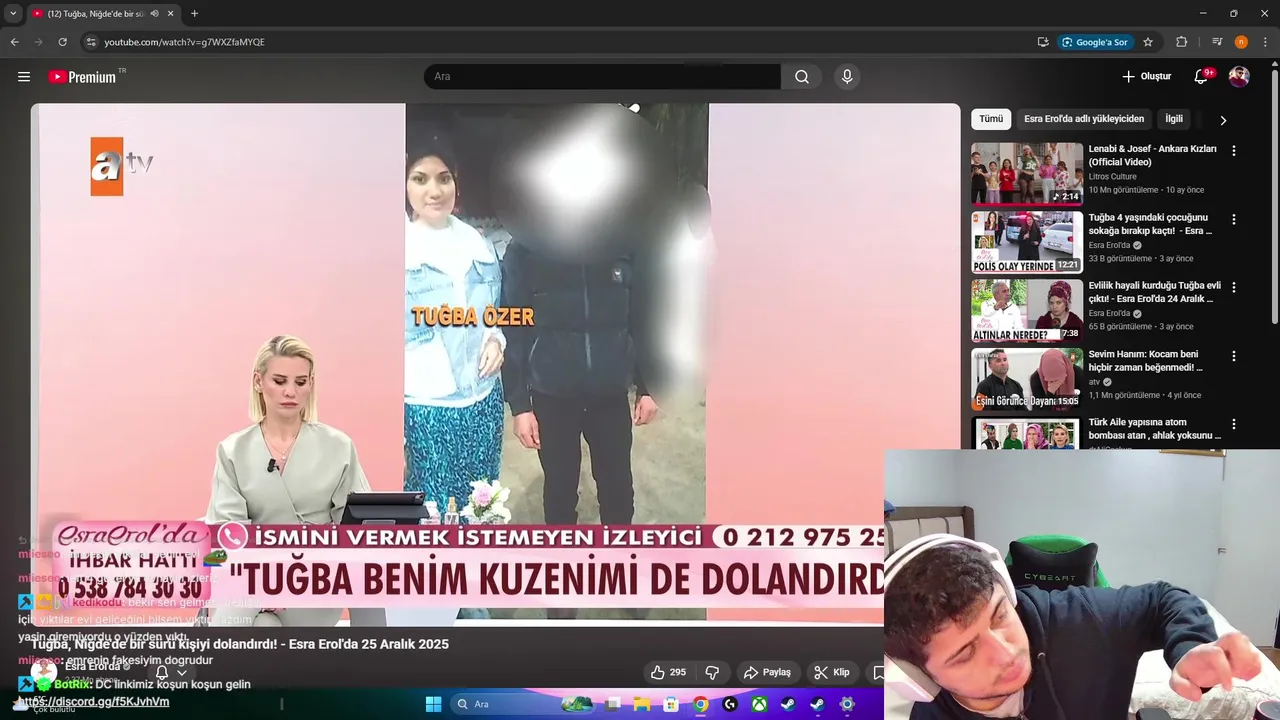The height and width of the screenshot is (720, 1280).
Task: Open options for 'Sevim Hanım' video
Action: tap(1233, 356)
